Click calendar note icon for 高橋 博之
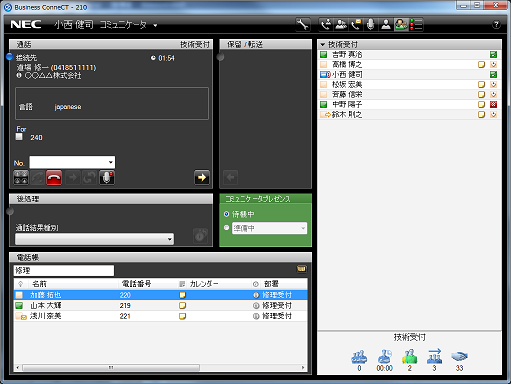Viewport: 511px width, 384px height. coord(481,65)
